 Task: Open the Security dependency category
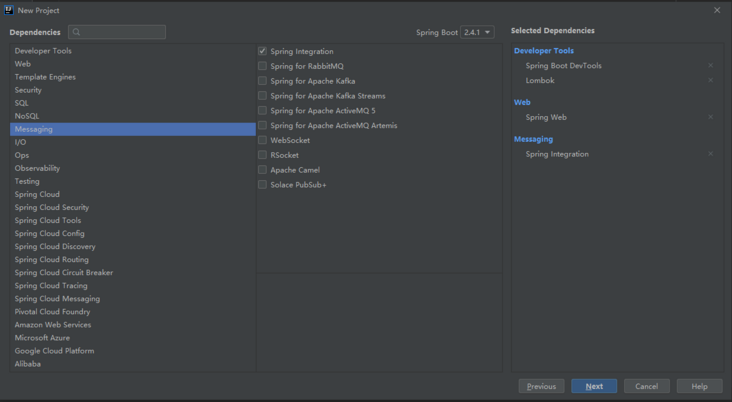point(28,90)
